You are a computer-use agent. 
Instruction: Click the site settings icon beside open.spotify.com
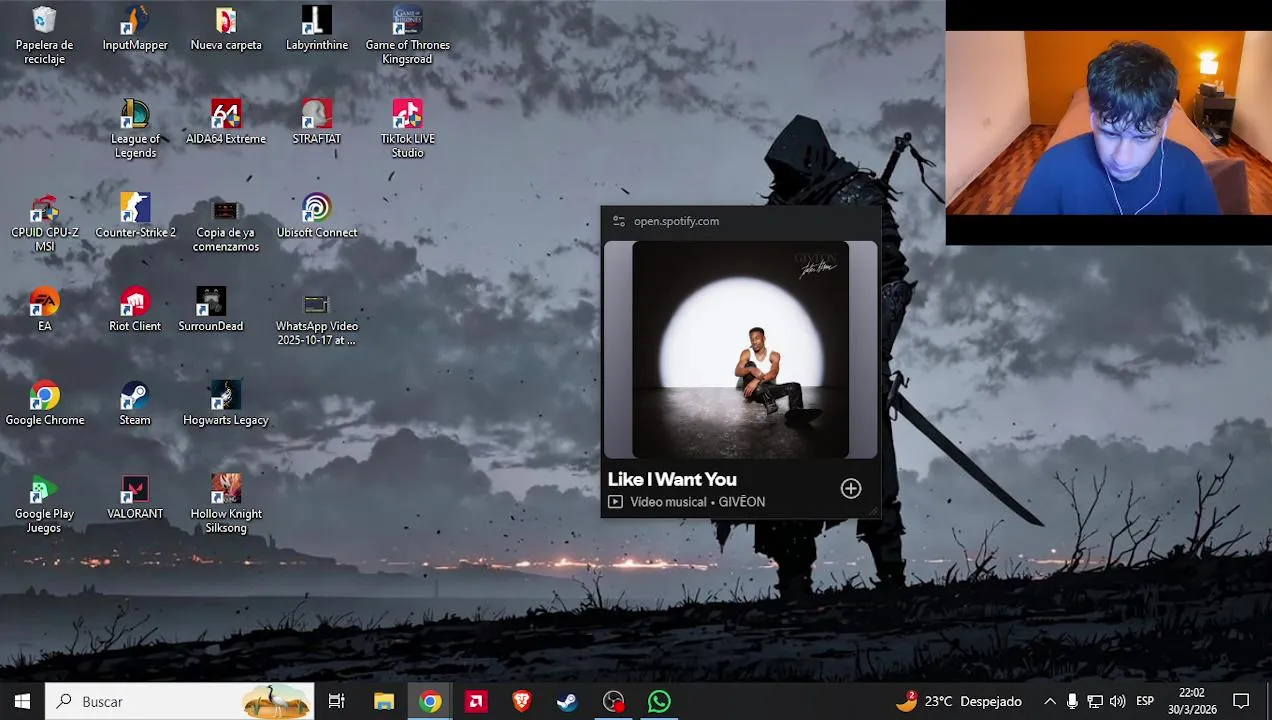coord(619,221)
